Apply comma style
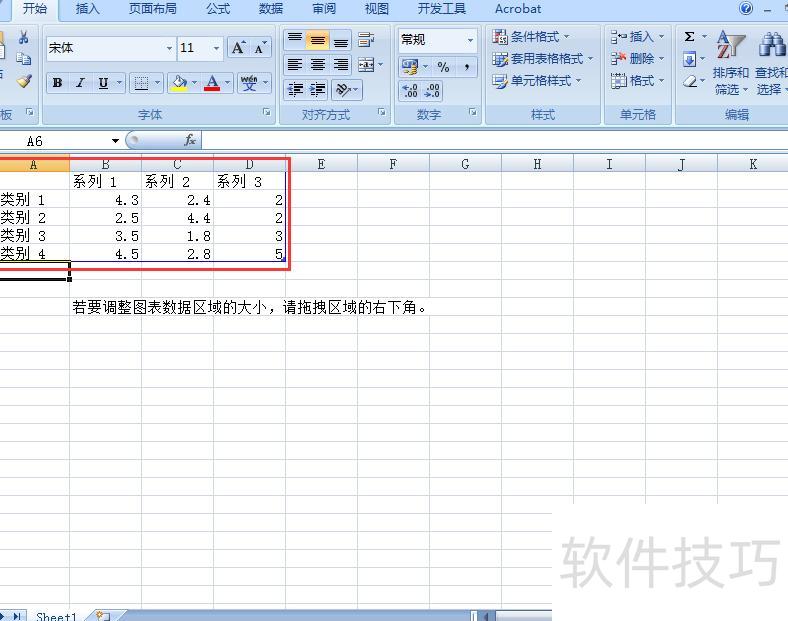Image resolution: width=788 pixels, height=621 pixels. click(467, 66)
